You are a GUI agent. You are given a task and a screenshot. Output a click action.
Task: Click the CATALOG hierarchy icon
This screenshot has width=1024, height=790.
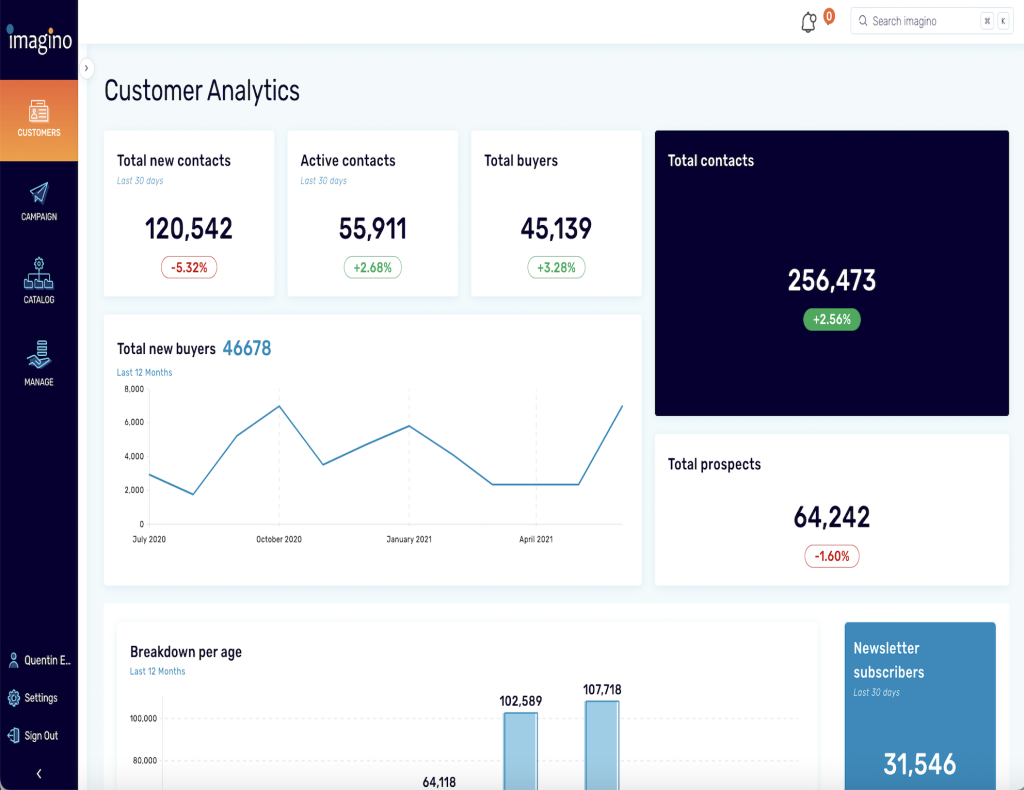39,272
